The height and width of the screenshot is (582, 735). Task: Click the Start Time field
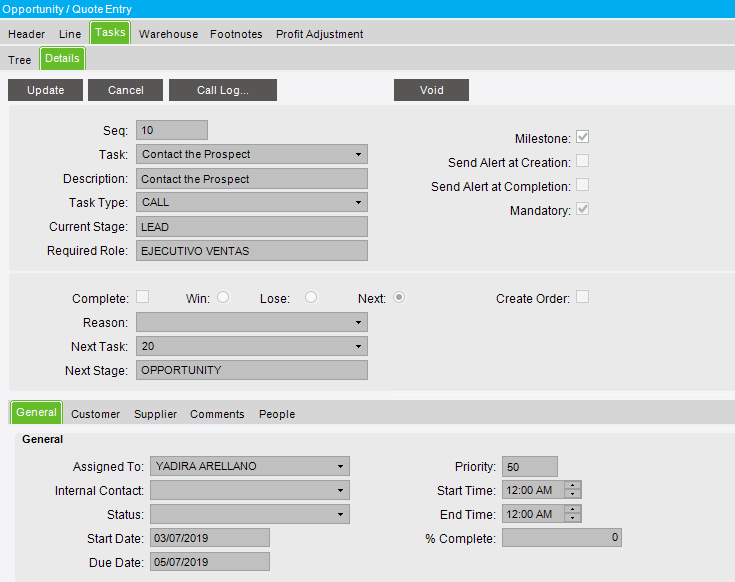533,490
